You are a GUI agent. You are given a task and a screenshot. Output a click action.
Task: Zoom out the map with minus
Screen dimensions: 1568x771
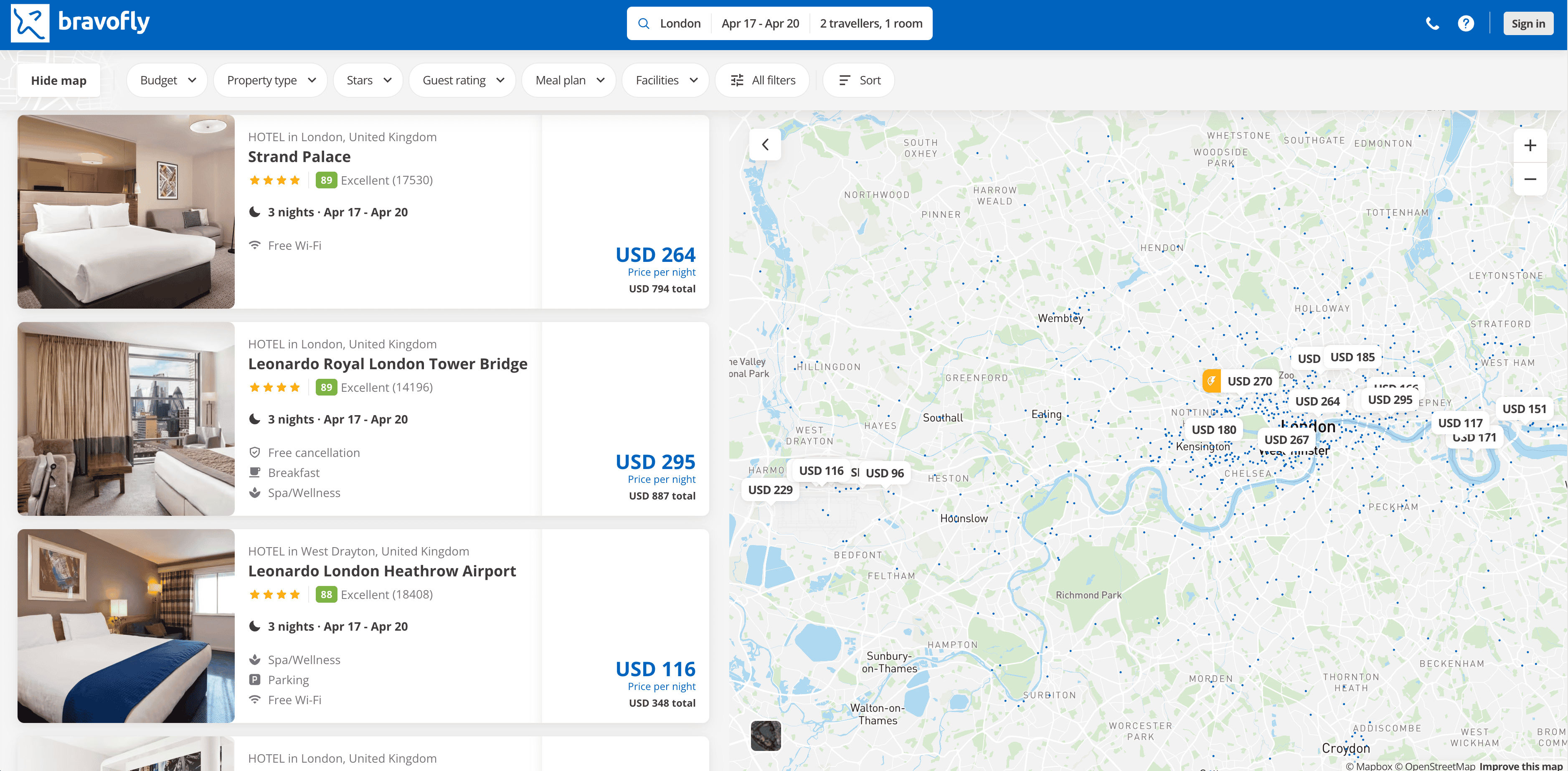(x=1530, y=180)
